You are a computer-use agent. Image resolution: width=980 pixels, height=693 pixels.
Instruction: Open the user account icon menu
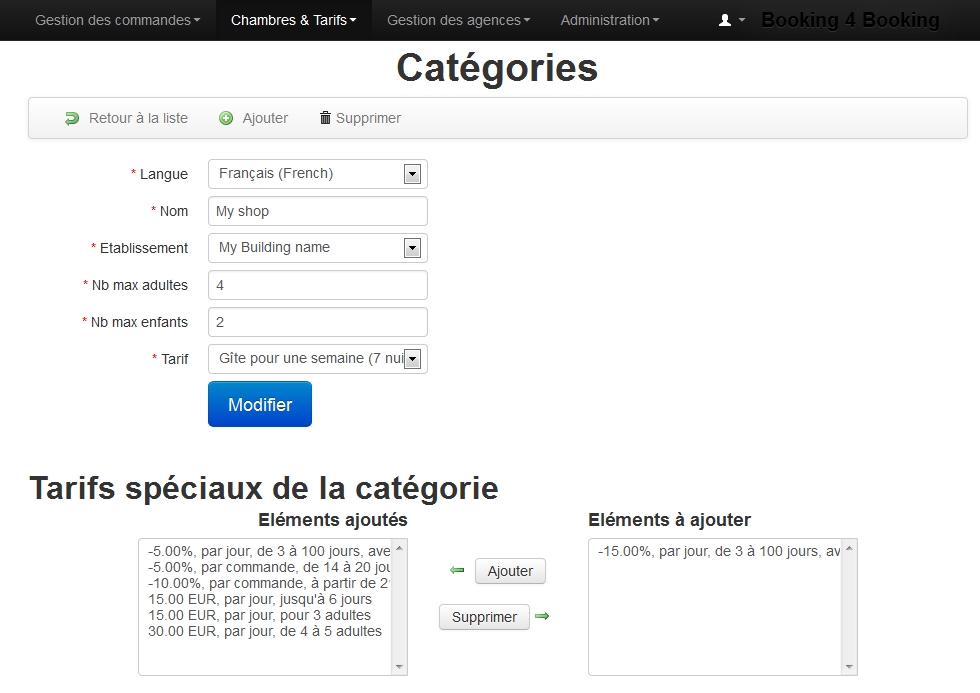[731, 20]
